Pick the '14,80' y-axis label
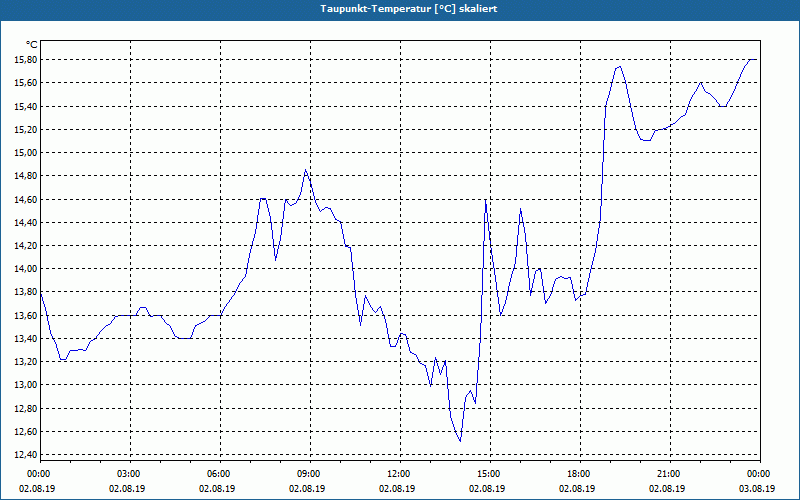Image resolution: width=800 pixels, height=500 pixels. [26, 176]
